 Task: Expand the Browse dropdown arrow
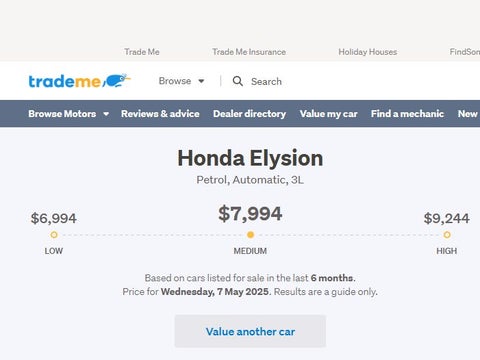coord(201,81)
